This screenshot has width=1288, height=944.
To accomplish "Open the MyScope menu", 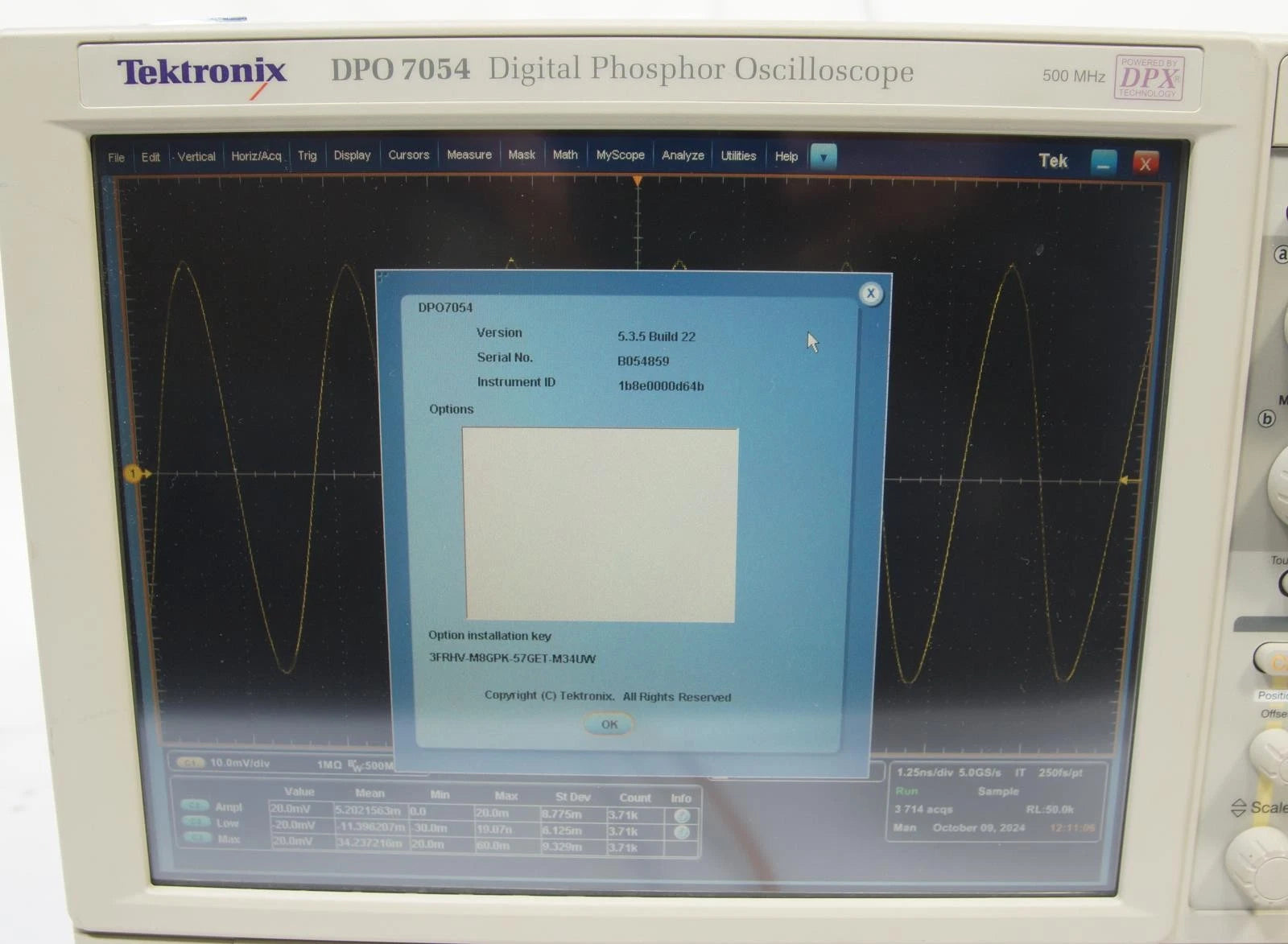I will click(620, 155).
